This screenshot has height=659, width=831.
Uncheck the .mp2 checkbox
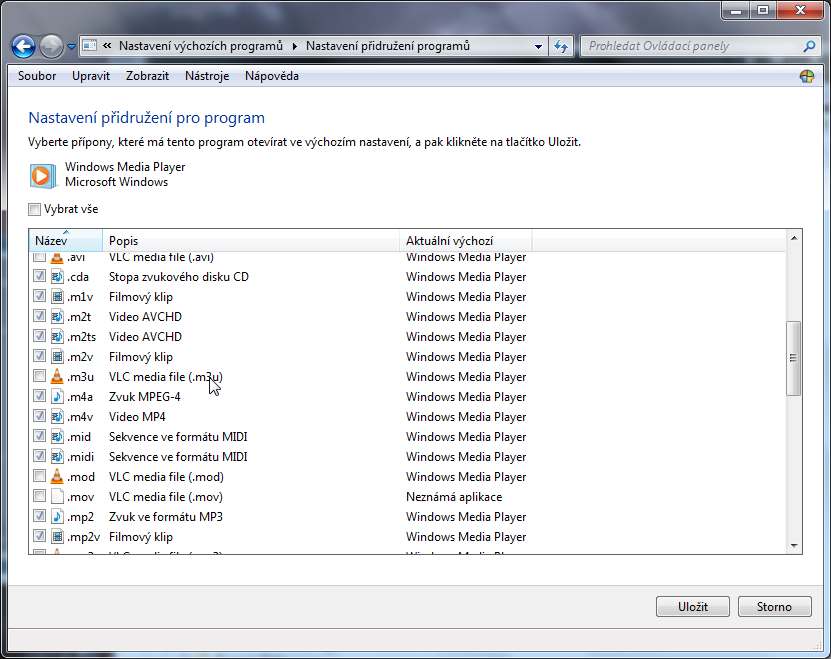click(39, 516)
